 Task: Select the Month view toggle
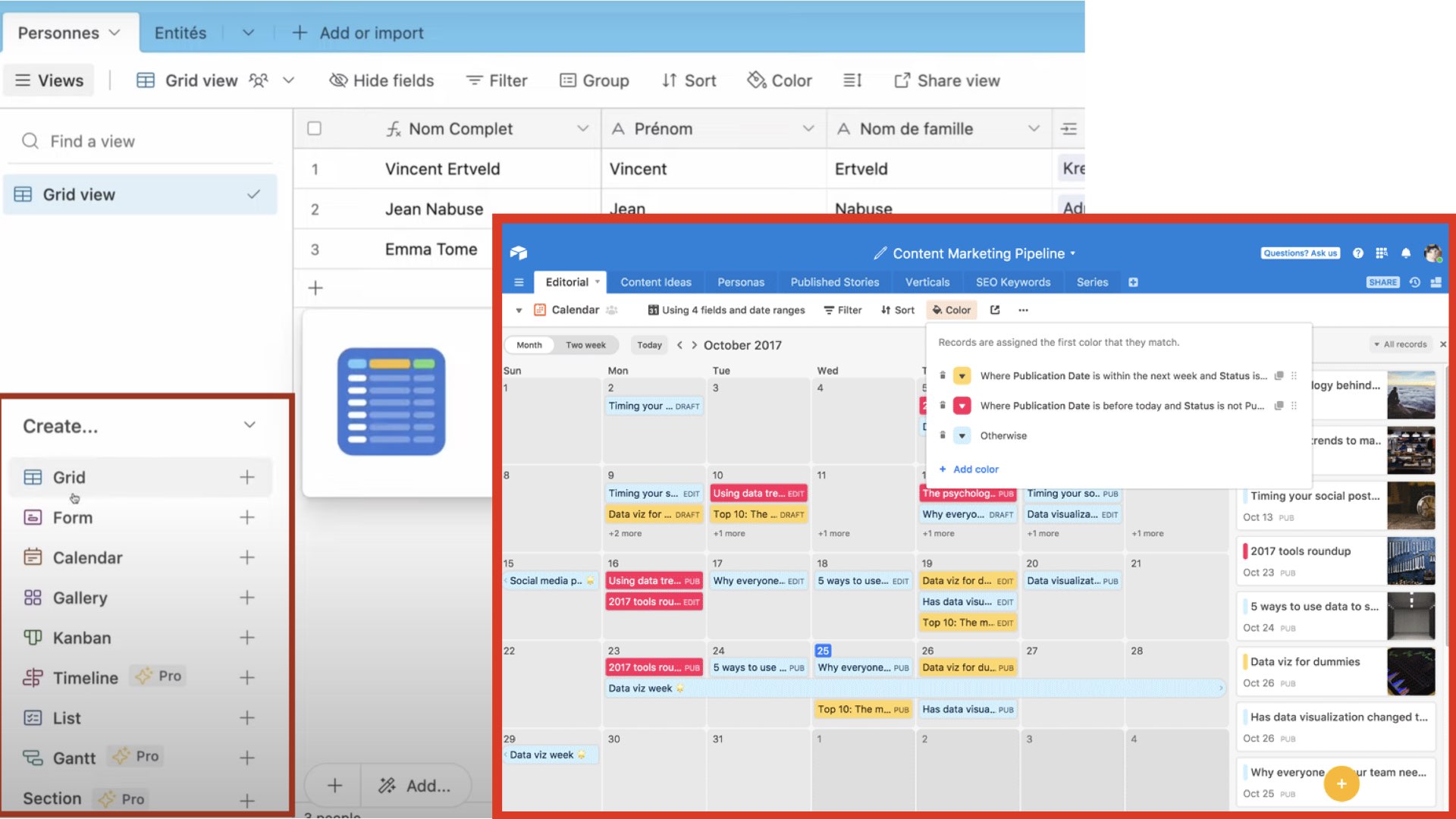[529, 345]
